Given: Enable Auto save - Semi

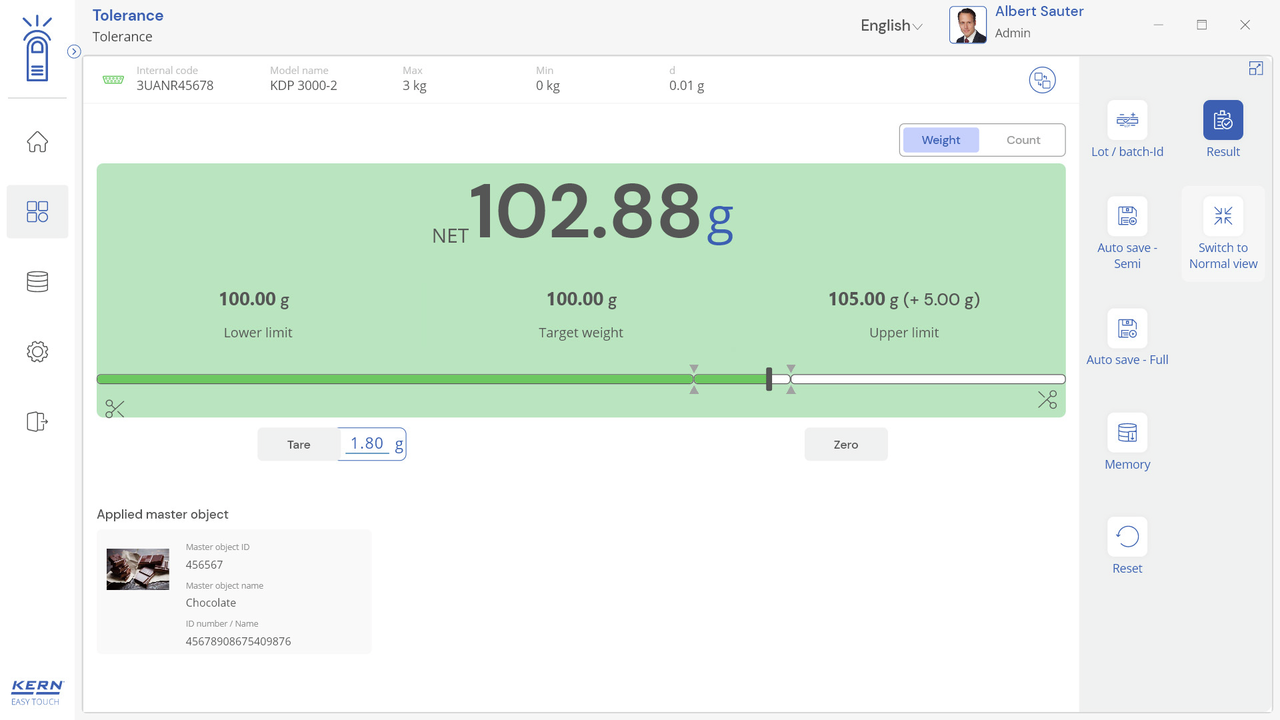Looking at the screenshot, I should click(x=1127, y=216).
